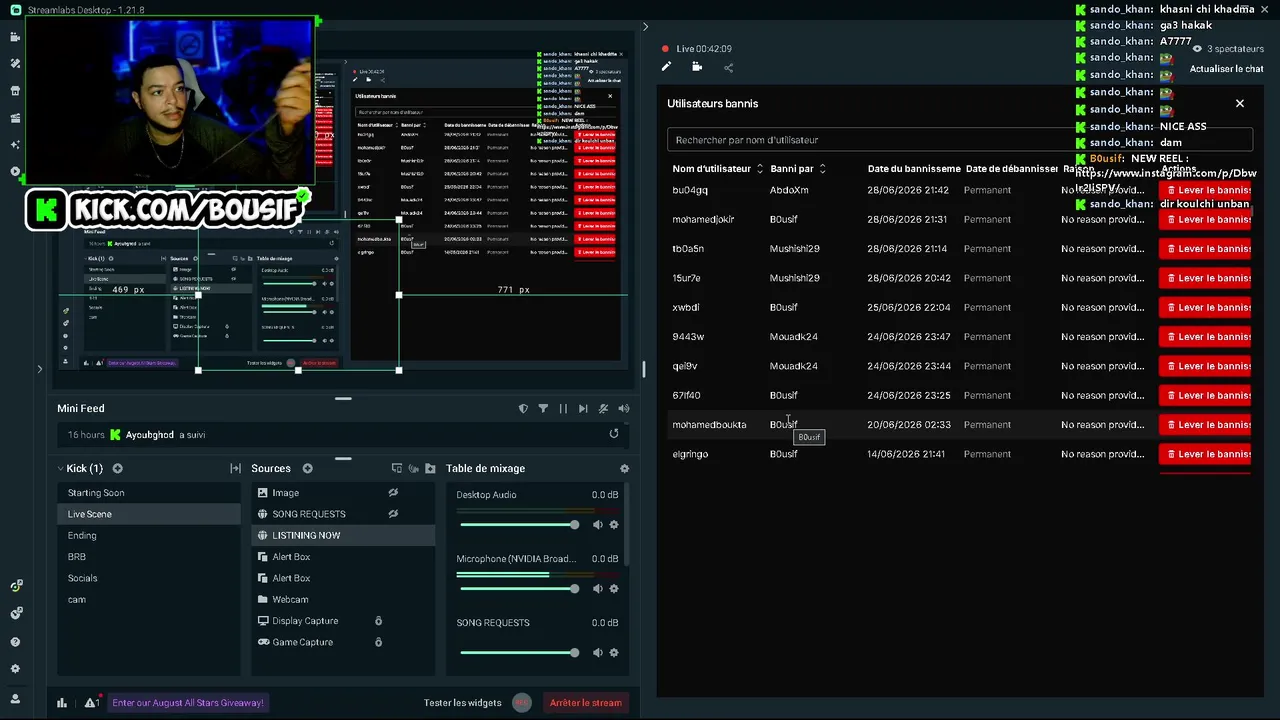Click Arrêter le stream button
The image size is (1280, 720).
[x=586, y=703]
